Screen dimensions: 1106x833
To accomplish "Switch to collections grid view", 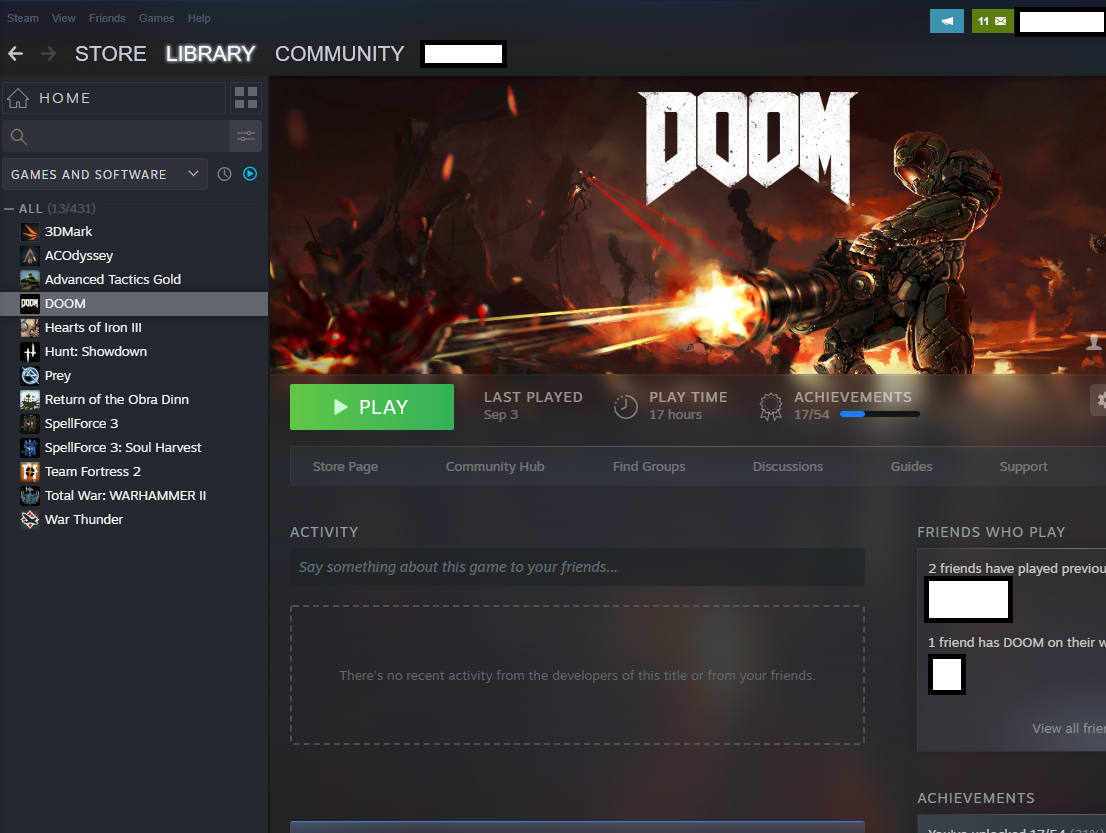I will (x=245, y=98).
